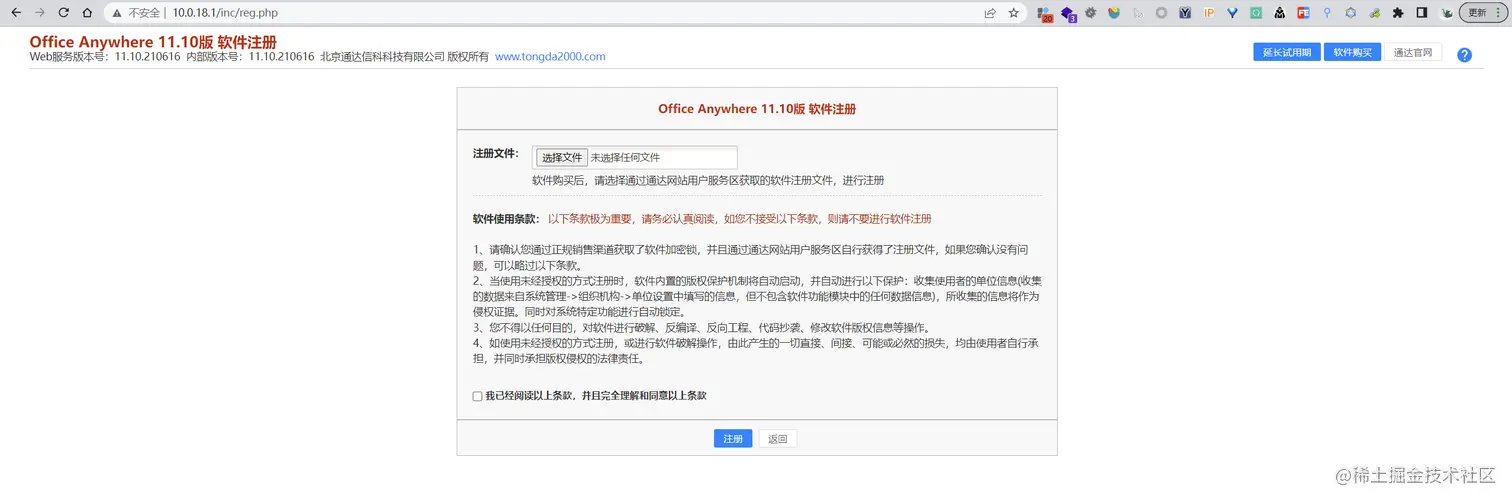Click the green profile avatar icon
The width and height of the screenshot is (1512, 502).
coord(1446,13)
